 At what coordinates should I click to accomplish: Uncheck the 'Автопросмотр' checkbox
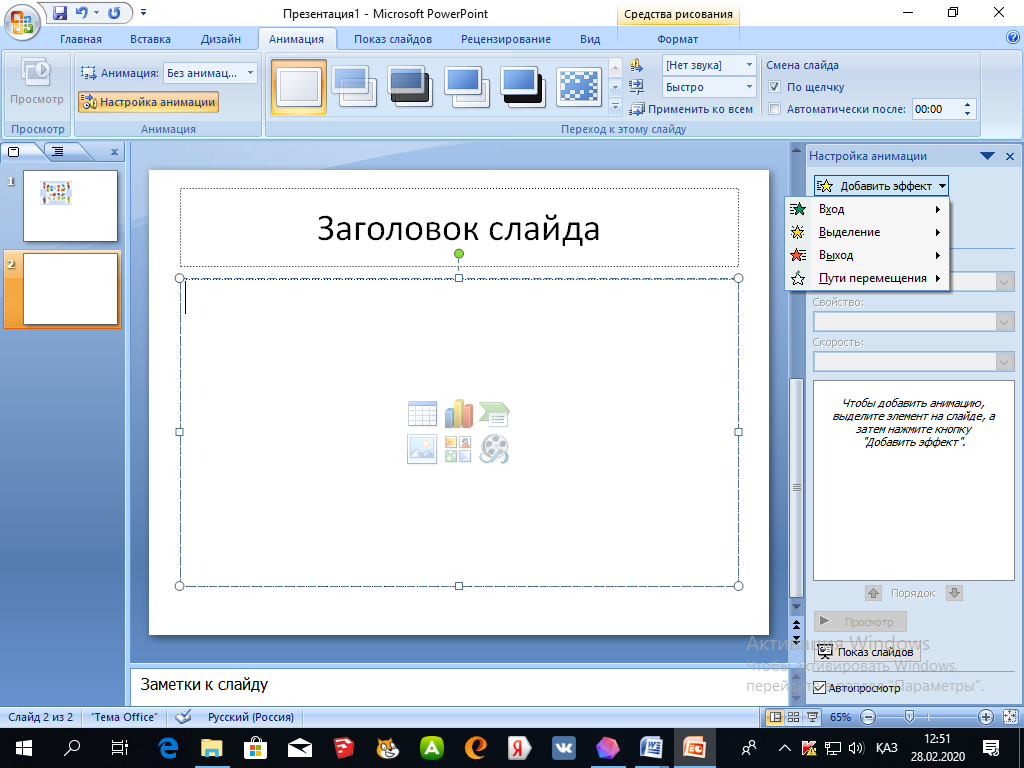[819, 688]
